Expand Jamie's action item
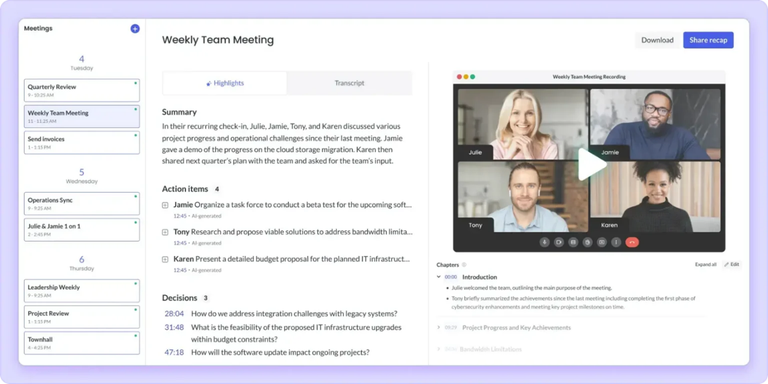The height and width of the screenshot is (384, 768). pos(165,205)
